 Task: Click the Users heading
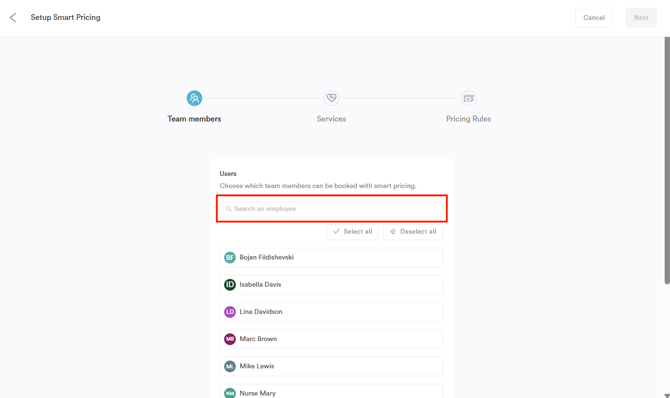pos(228,174)
